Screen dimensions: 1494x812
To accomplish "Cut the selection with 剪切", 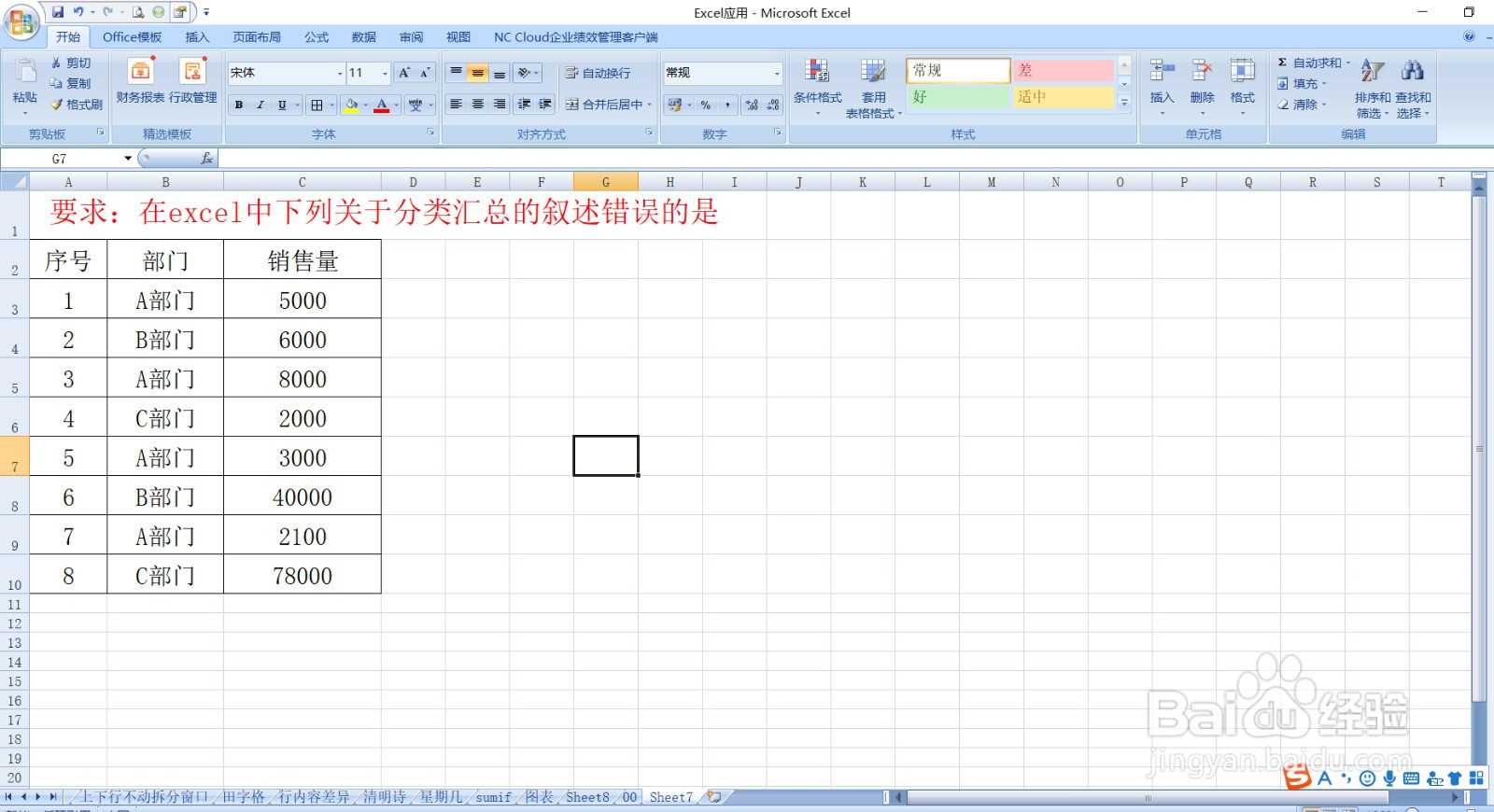I will (71, 63).
